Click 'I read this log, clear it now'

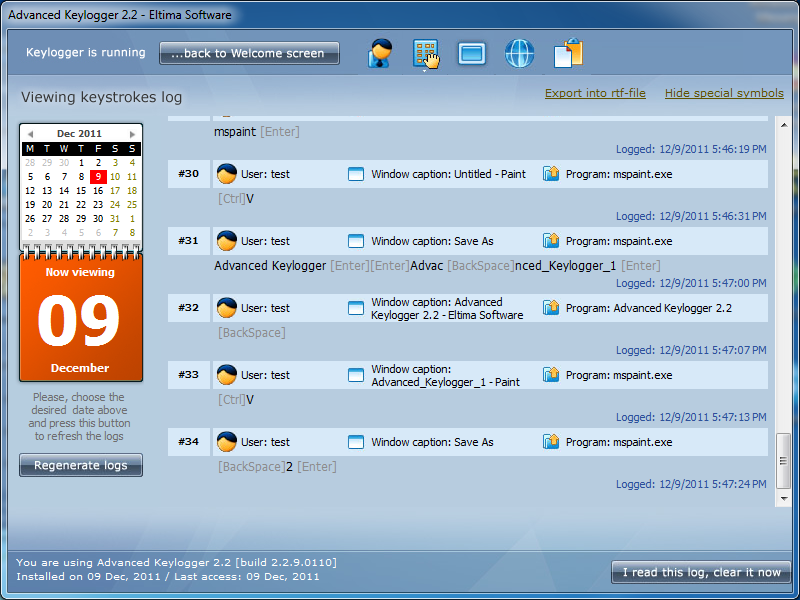point(701,572)
